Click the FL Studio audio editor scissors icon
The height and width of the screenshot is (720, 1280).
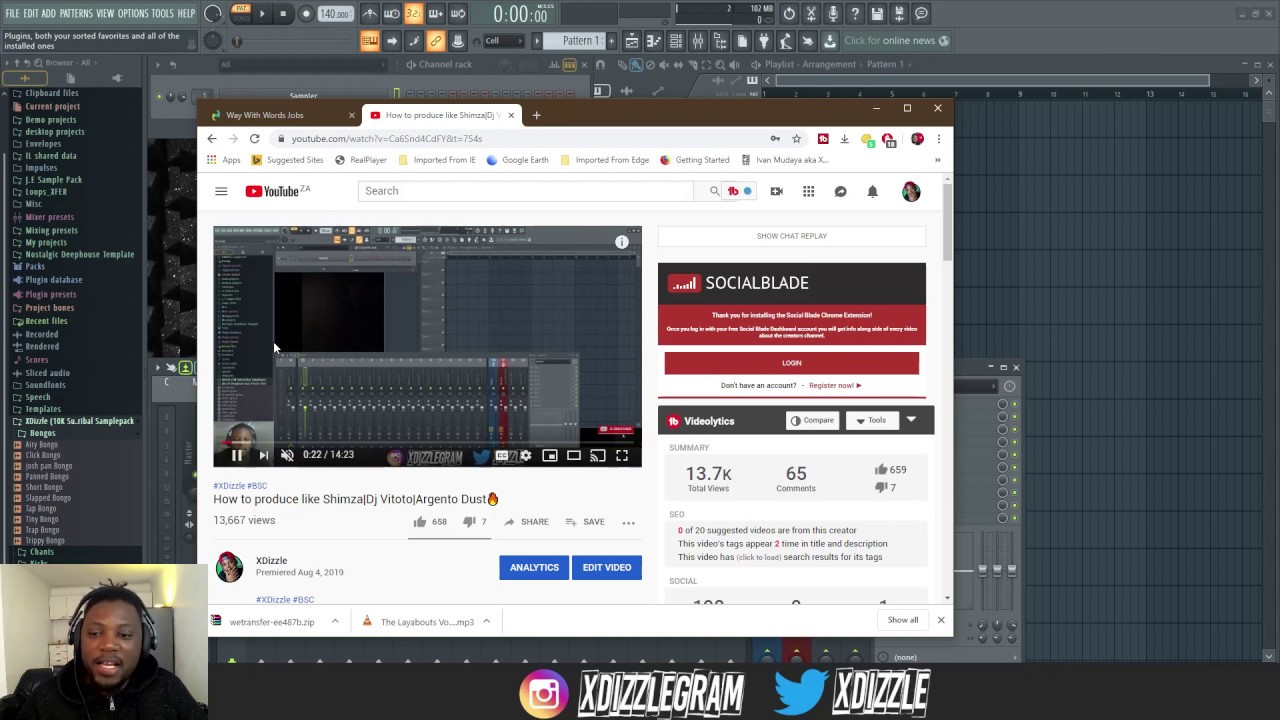[x=811, y=14]
